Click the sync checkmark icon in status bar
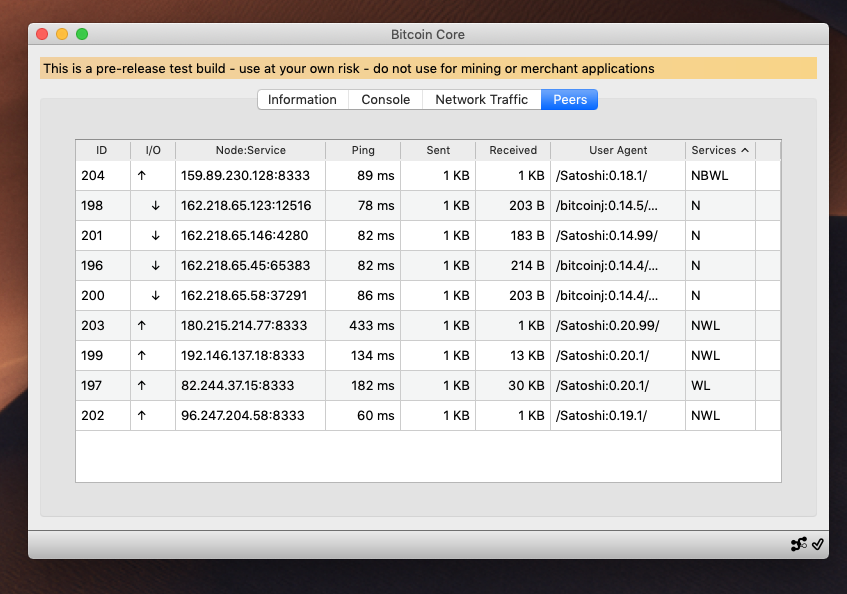Screen dimensions: 847x594 pos(817,544)
